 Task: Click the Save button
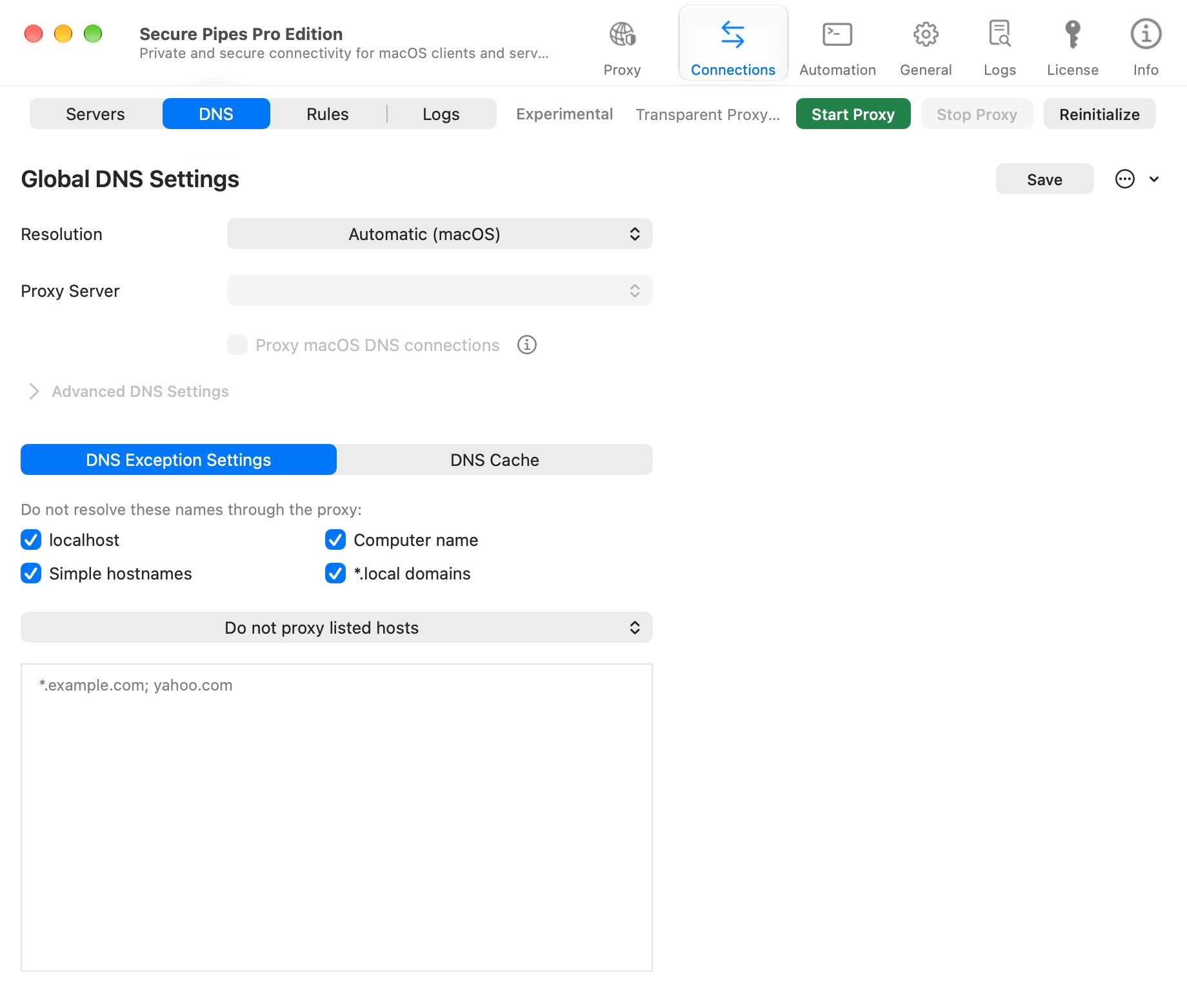tap(1044, 179)
